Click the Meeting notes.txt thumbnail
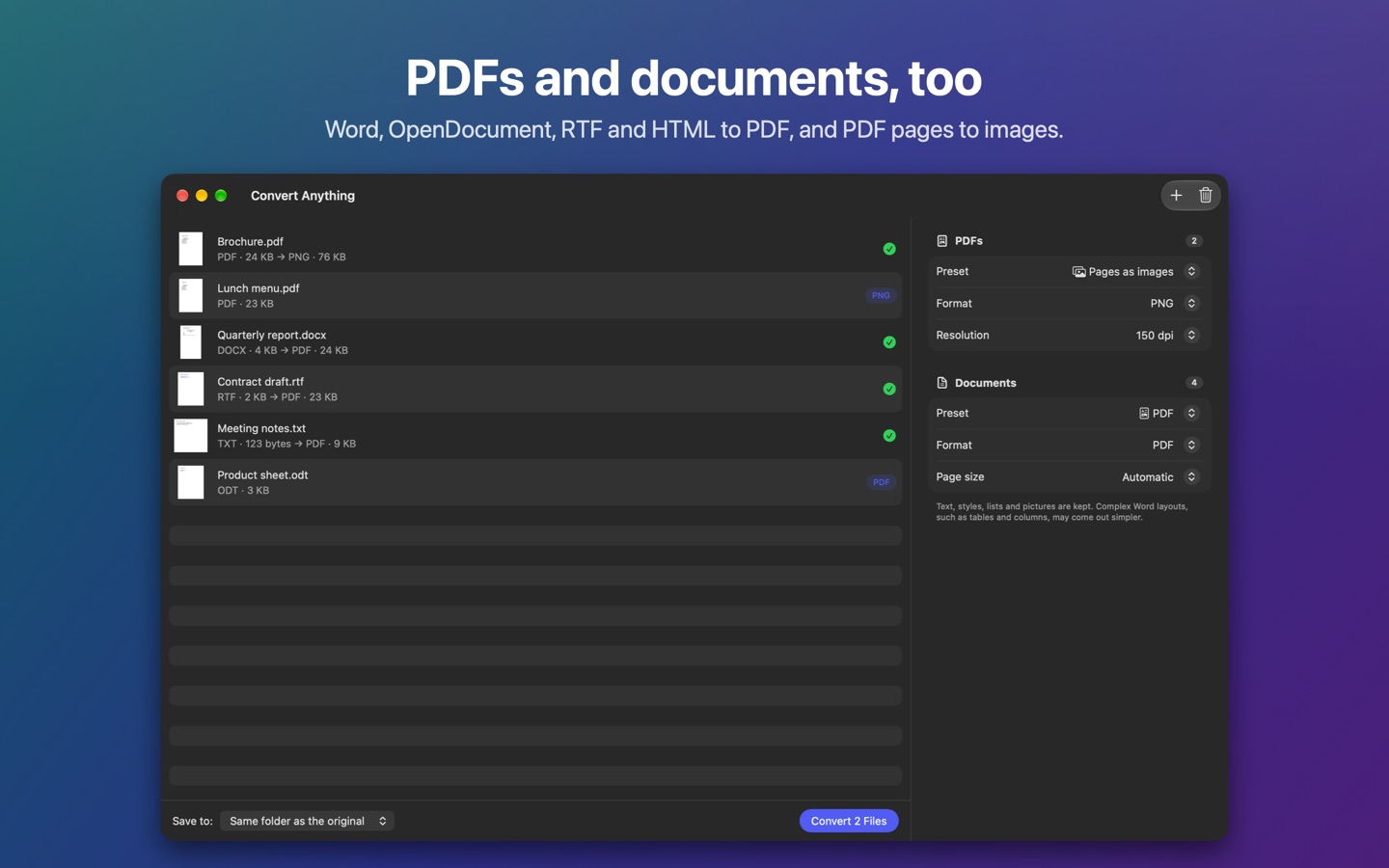The image size is (1389, 868). tap(191, 436)
